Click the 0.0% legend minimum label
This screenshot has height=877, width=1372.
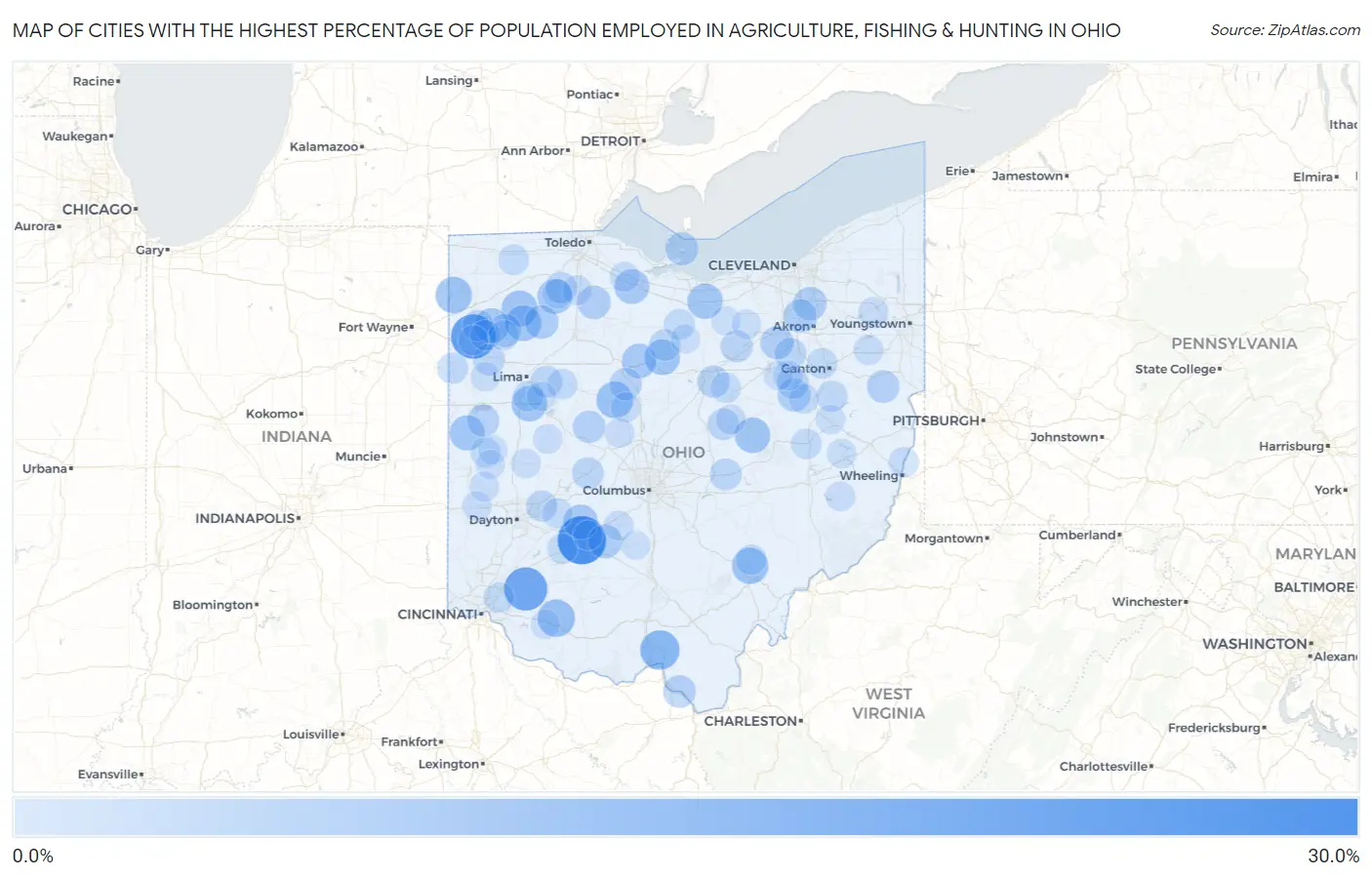(33, 856)
